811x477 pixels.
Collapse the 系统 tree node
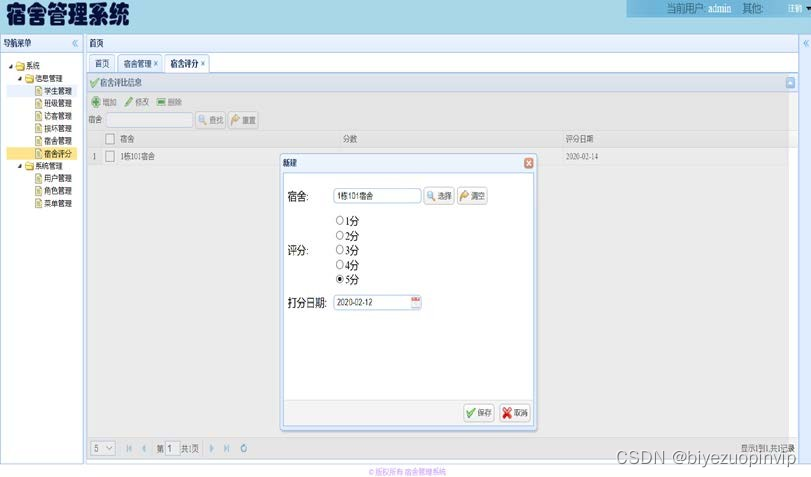pos(10,66)
